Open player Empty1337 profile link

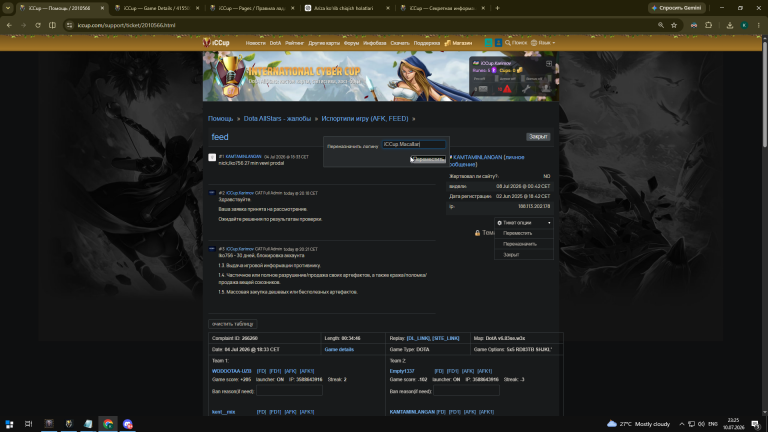point(402,371)
